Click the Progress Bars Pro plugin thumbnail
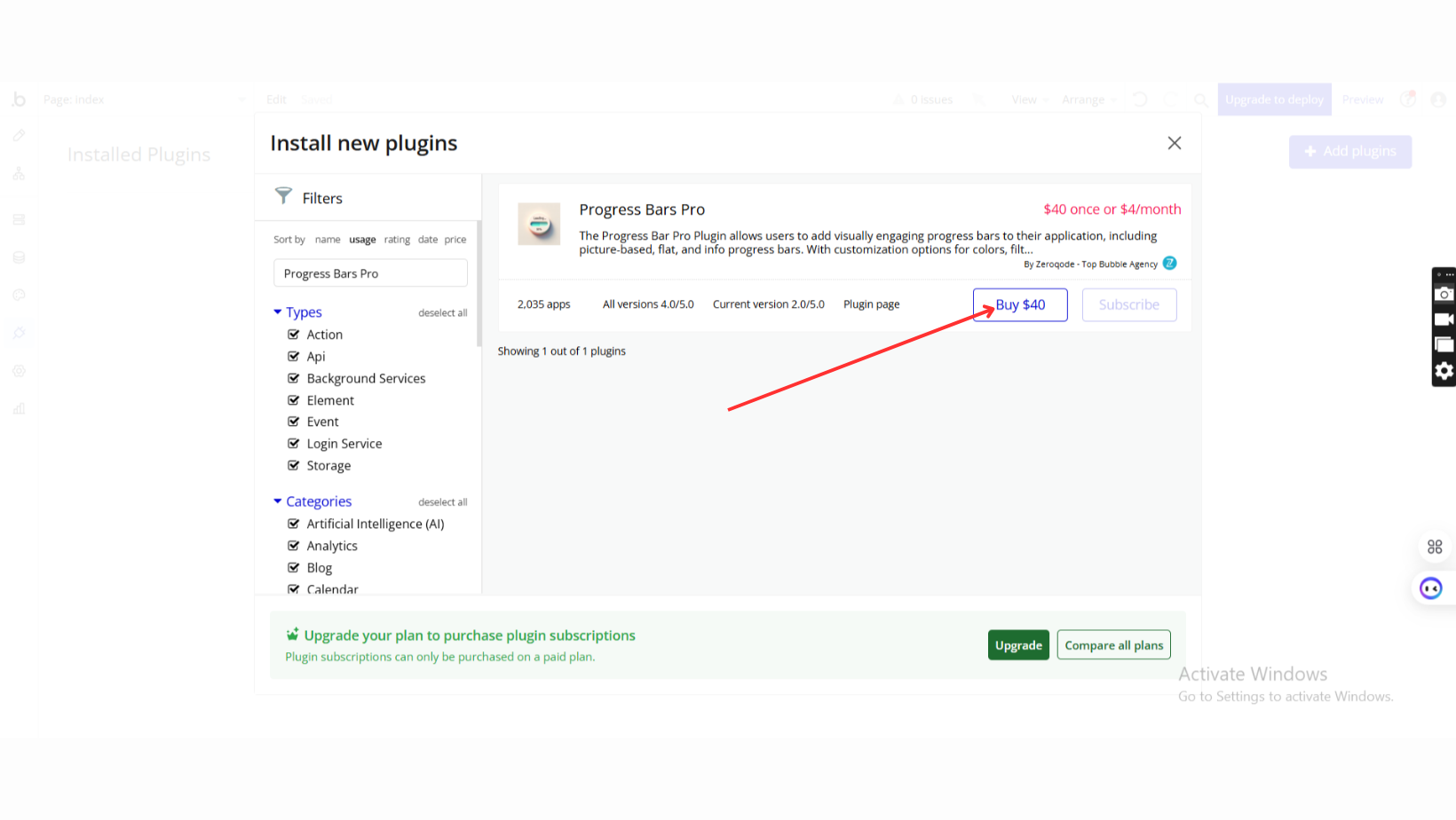The image size is (1456, 820). (x=539, y=224)
